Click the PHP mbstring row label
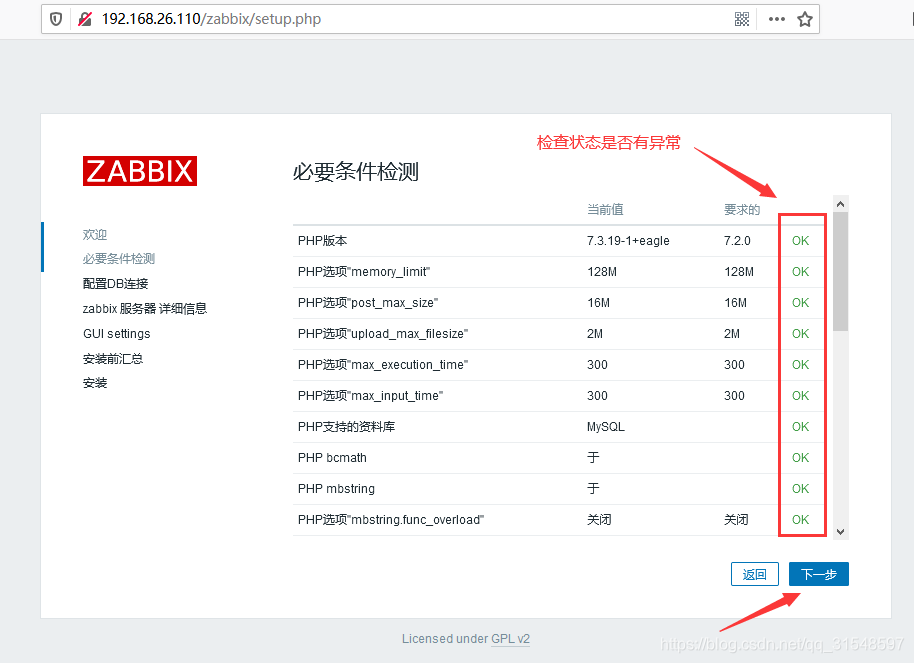 tap(336, 489)
